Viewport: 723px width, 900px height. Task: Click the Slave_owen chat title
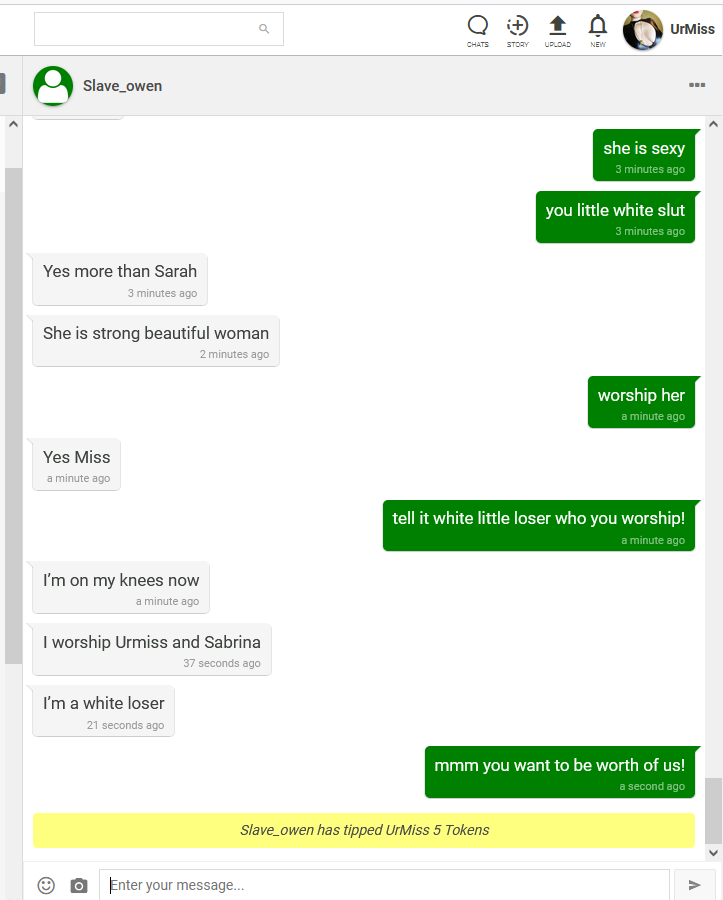[122, 86]
